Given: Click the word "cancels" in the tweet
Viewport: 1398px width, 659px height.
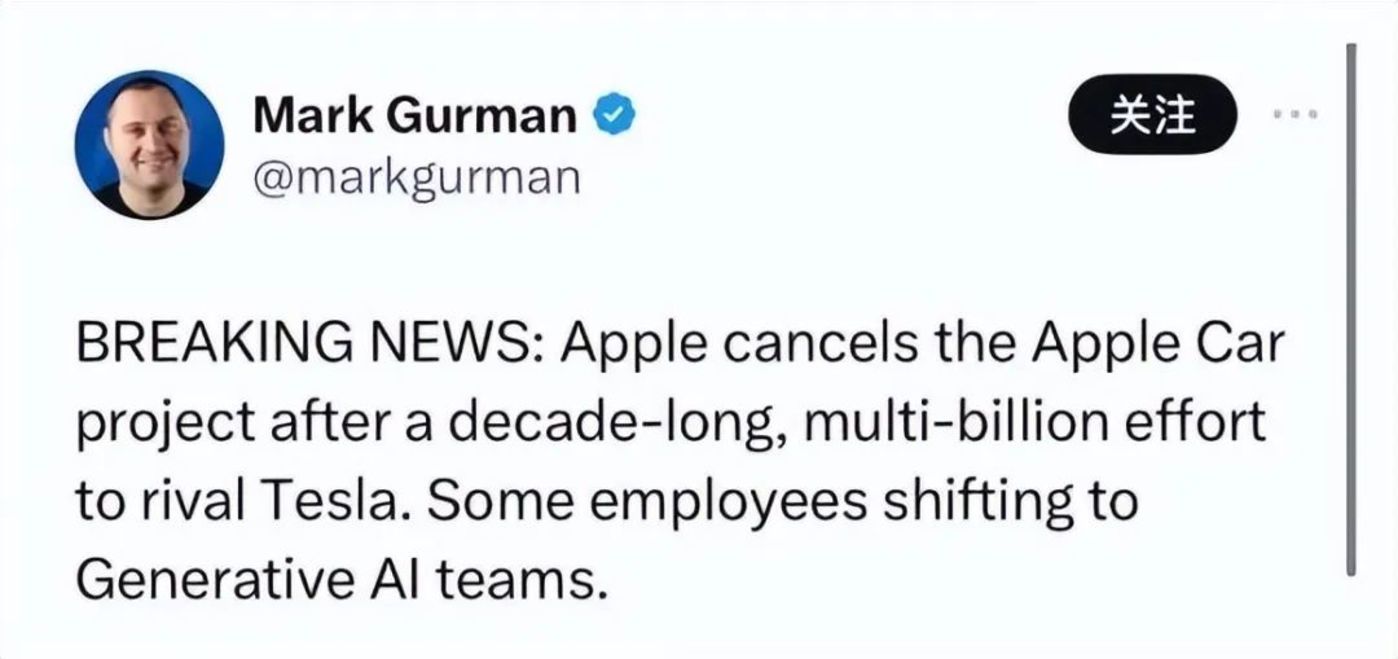Looking at the screenshot, I should 804,346.
